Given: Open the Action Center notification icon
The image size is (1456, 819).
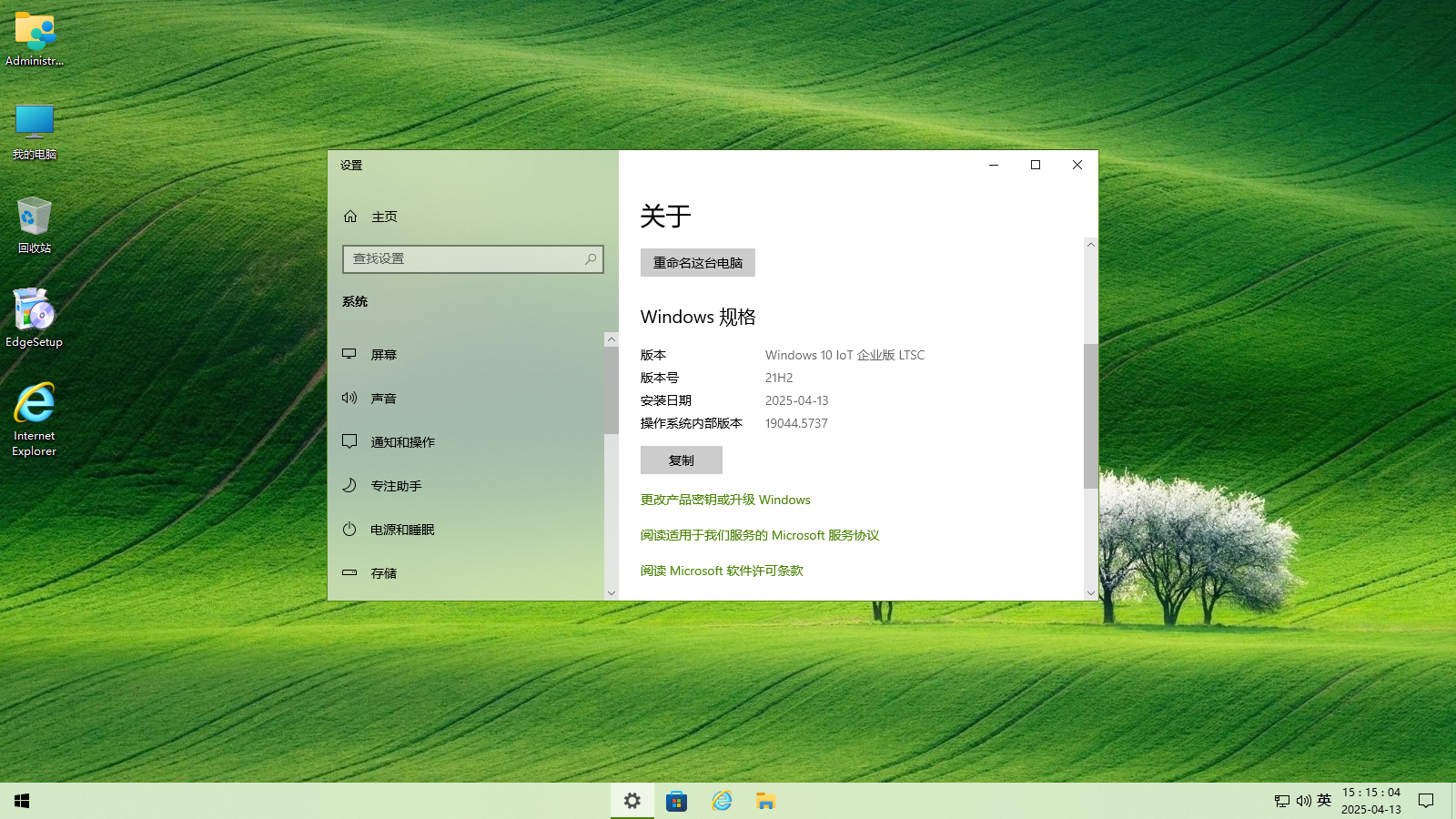Looking at the screenshot, I should (x=1426, y=801).
